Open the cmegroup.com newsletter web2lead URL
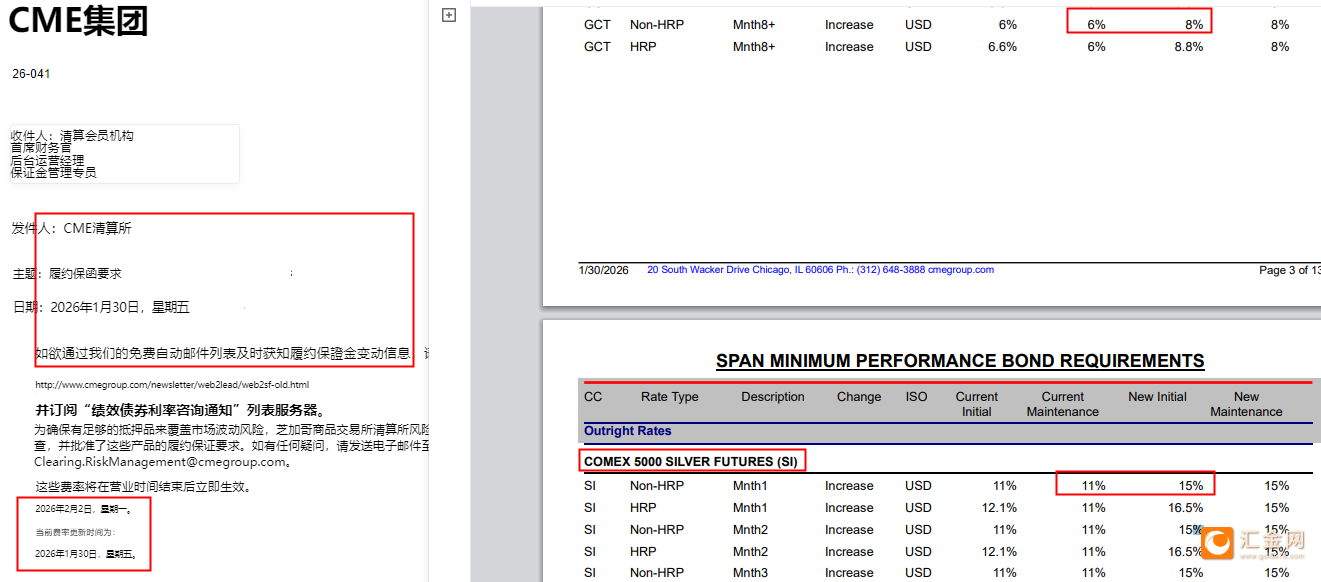Screen dimensions: 1321x582 point(172,384)
